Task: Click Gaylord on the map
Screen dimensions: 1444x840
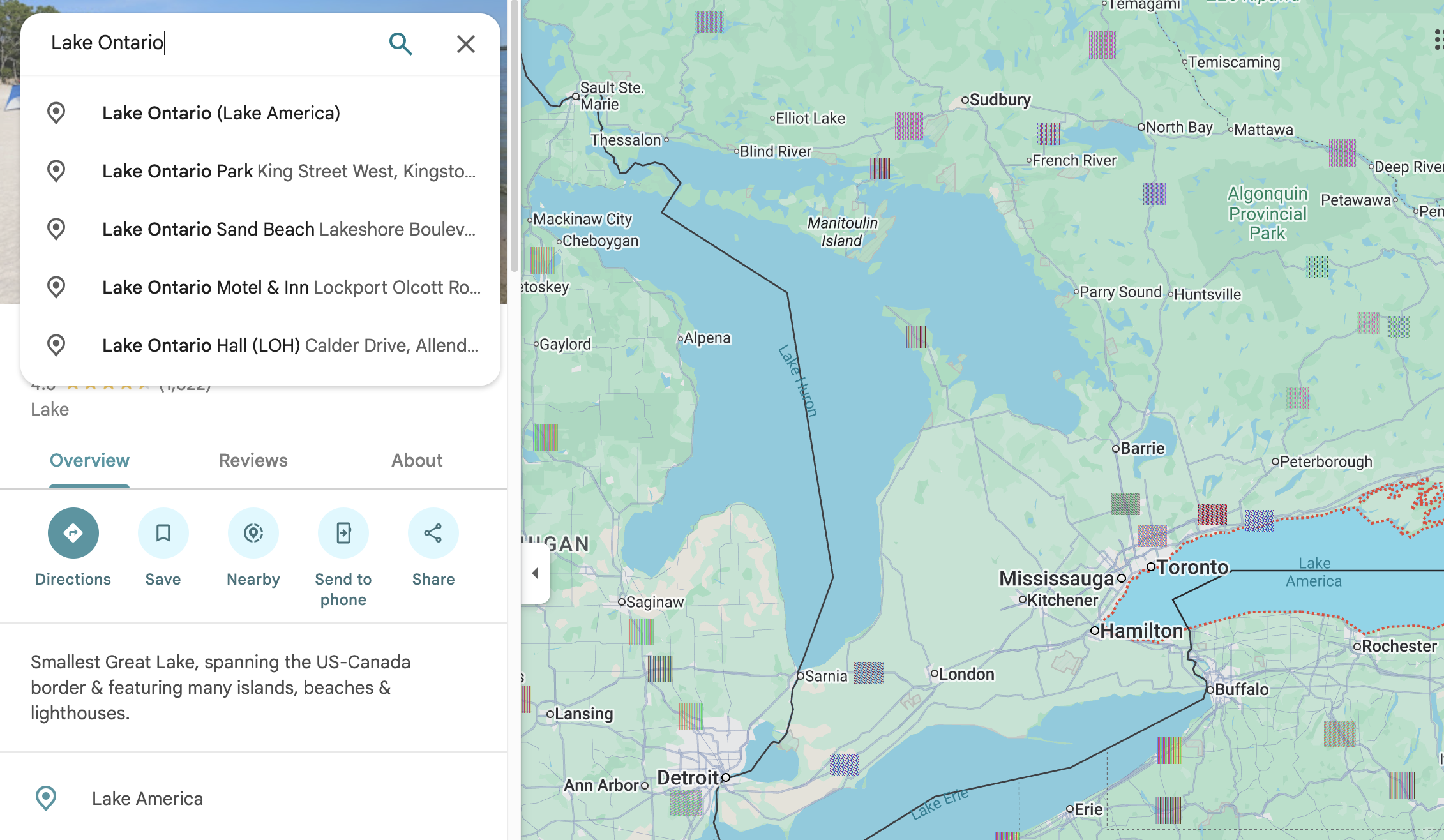Action: [566, 344]
